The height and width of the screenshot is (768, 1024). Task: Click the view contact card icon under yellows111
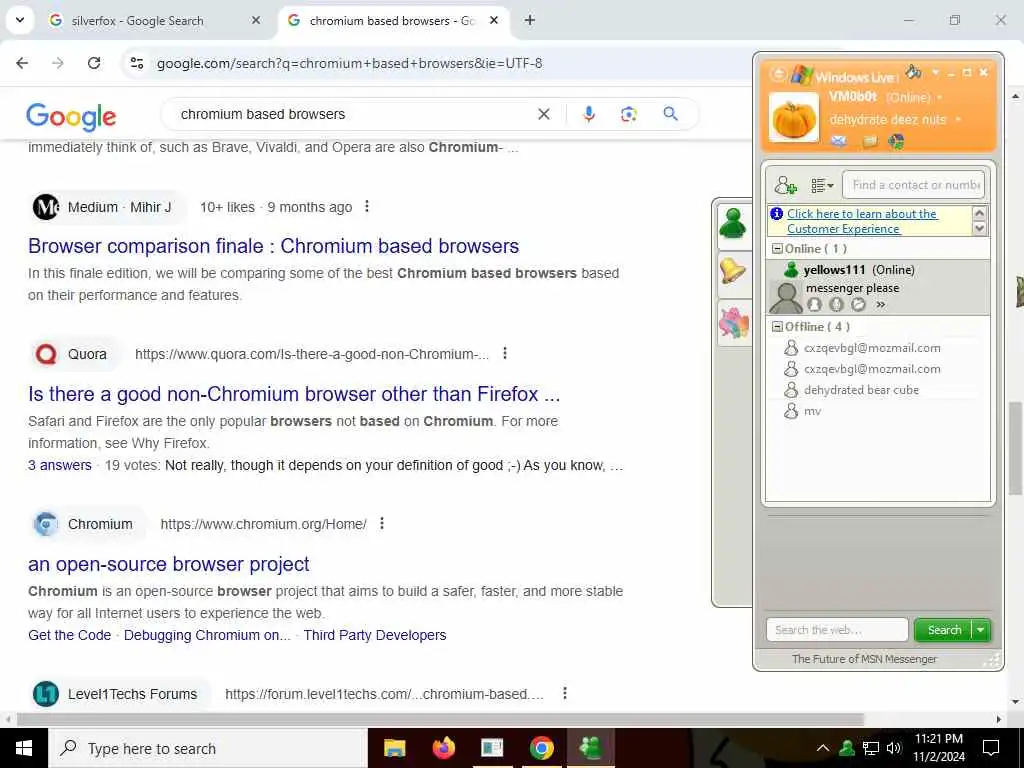[x=814, y=304]
